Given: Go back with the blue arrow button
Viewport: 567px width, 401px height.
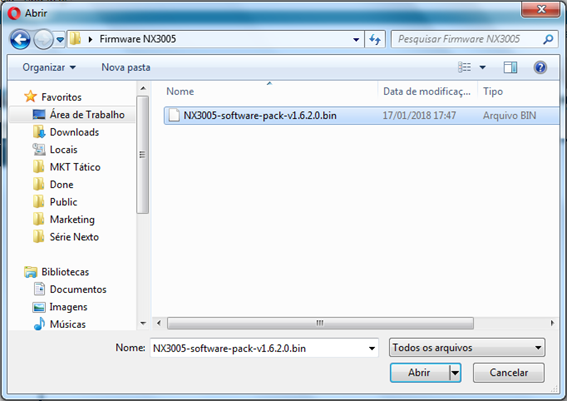Looking at the screenshot, I should [20, 39].
